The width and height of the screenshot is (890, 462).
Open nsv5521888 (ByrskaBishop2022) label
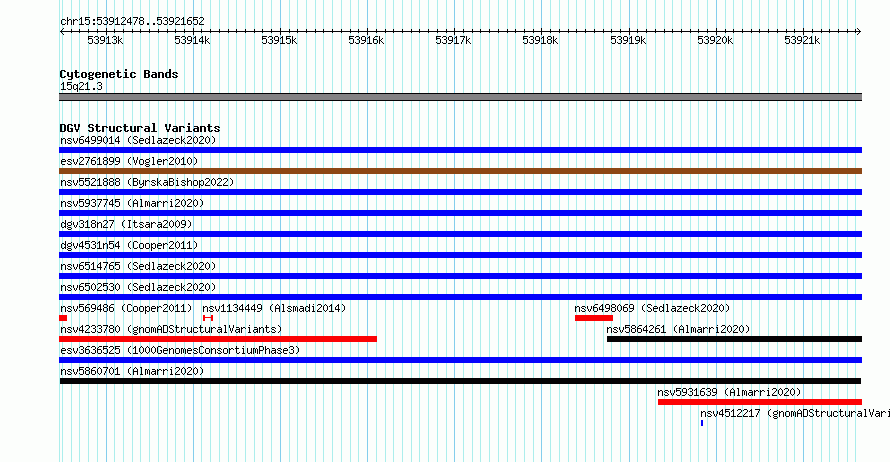tap(147, 182)
